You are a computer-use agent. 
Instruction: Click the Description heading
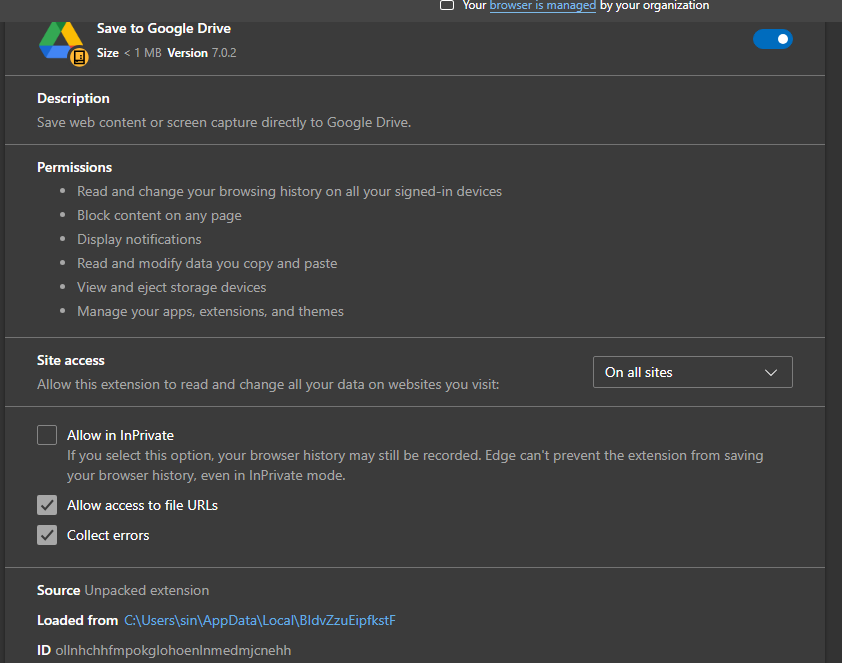[73, 98]
